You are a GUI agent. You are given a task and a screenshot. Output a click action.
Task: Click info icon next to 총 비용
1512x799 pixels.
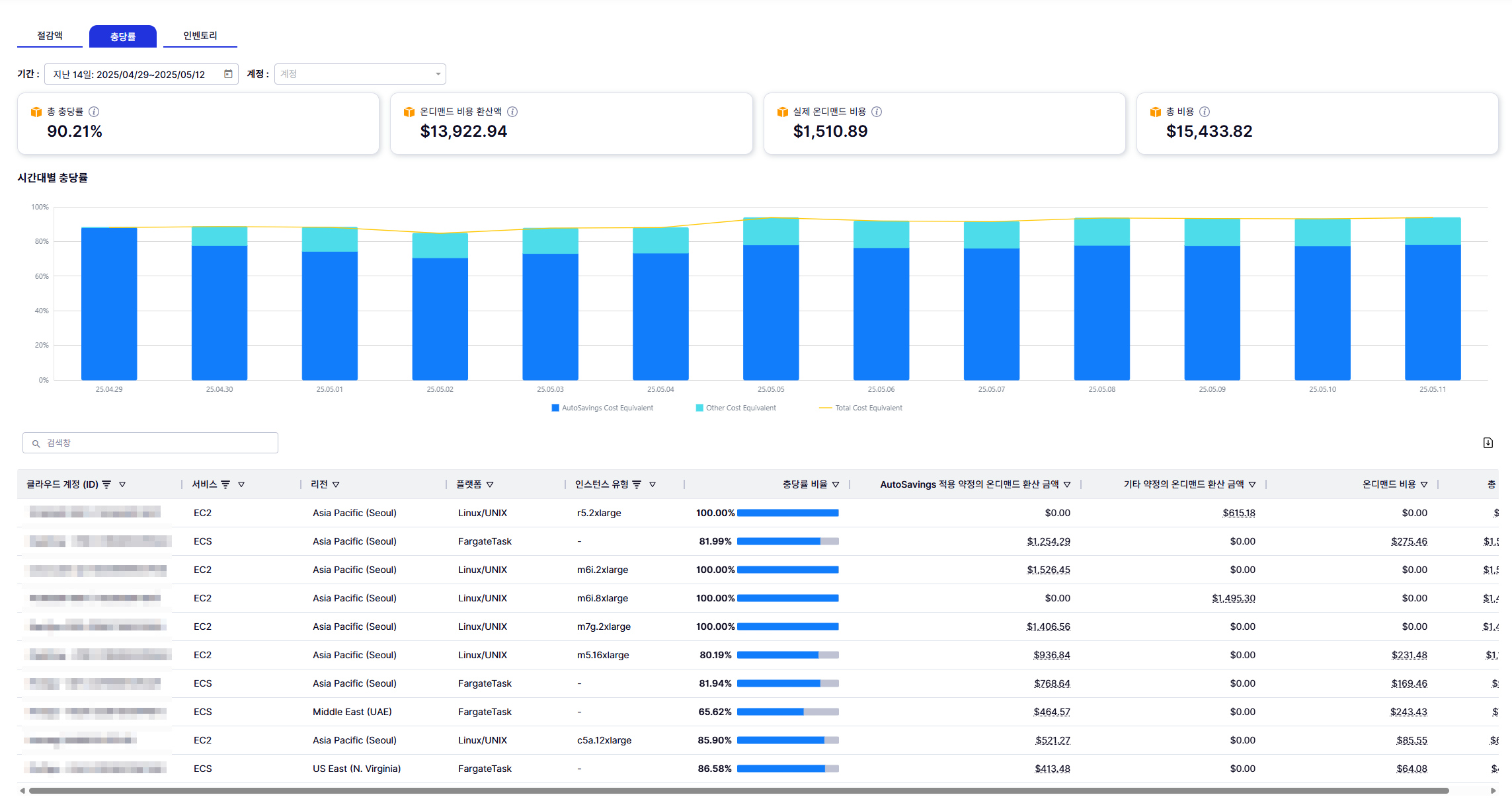click(x=1205, y=112)
